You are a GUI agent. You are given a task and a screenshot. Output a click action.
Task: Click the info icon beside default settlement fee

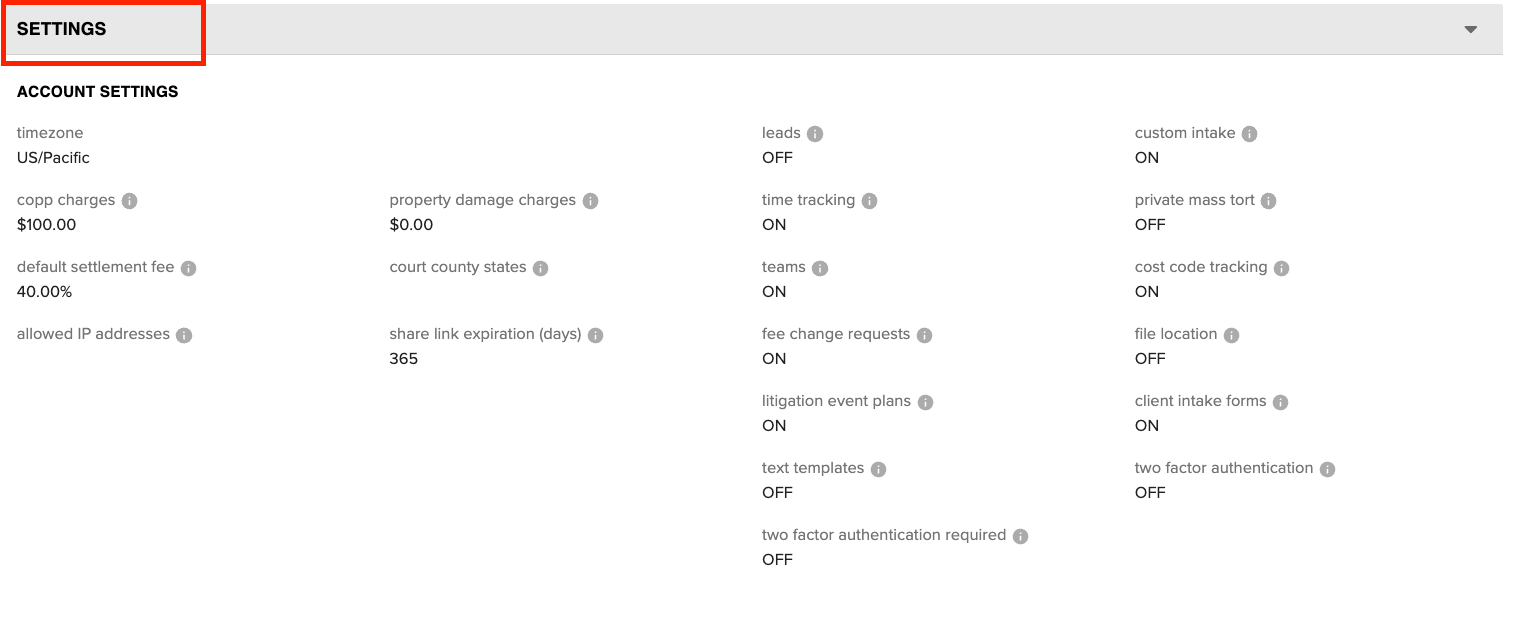coord(188,268)
